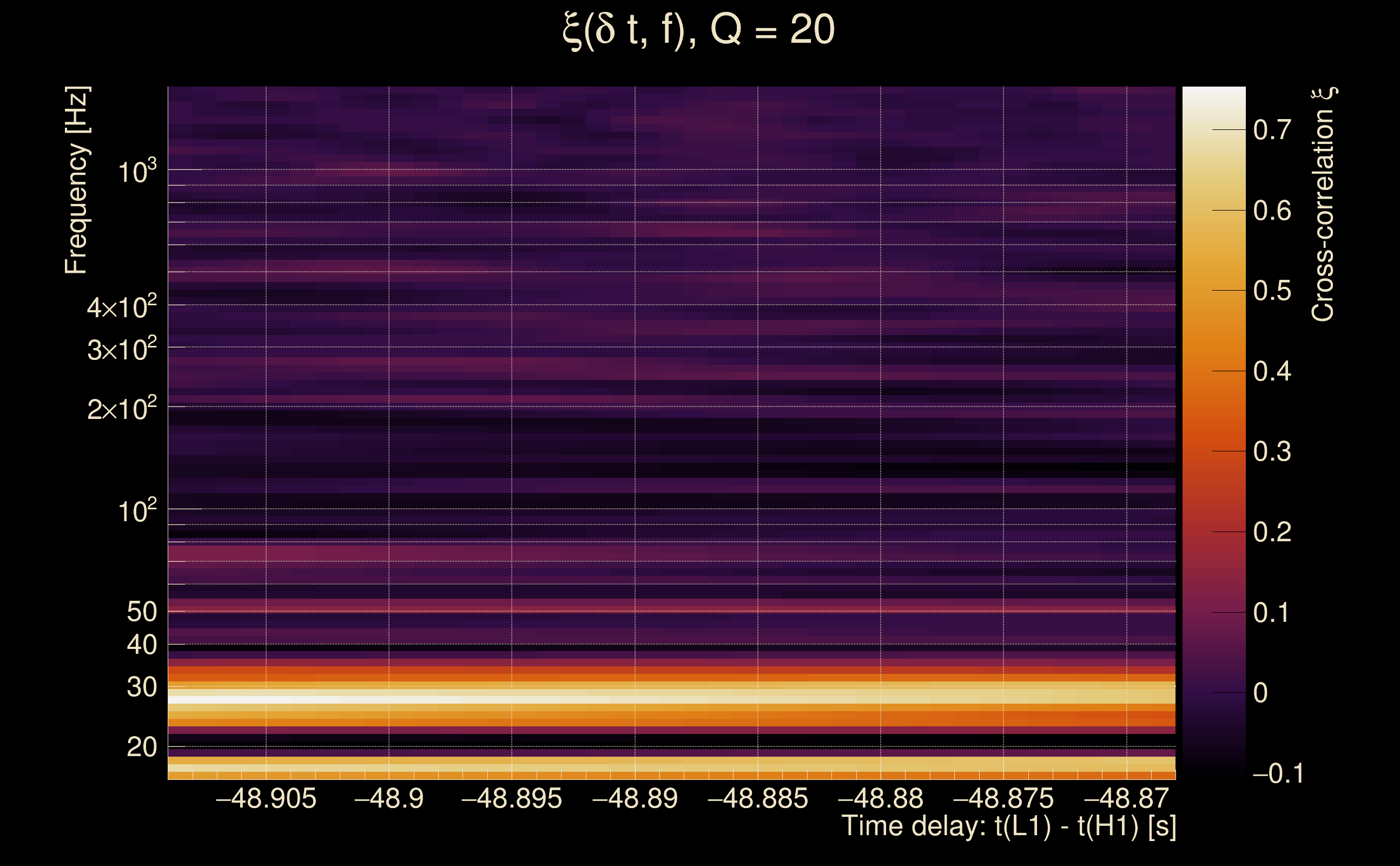Click the Time delay t(L1) - t(H1) axis label
This screenshot has width=1400, height=866.
tap(1008, 826)
